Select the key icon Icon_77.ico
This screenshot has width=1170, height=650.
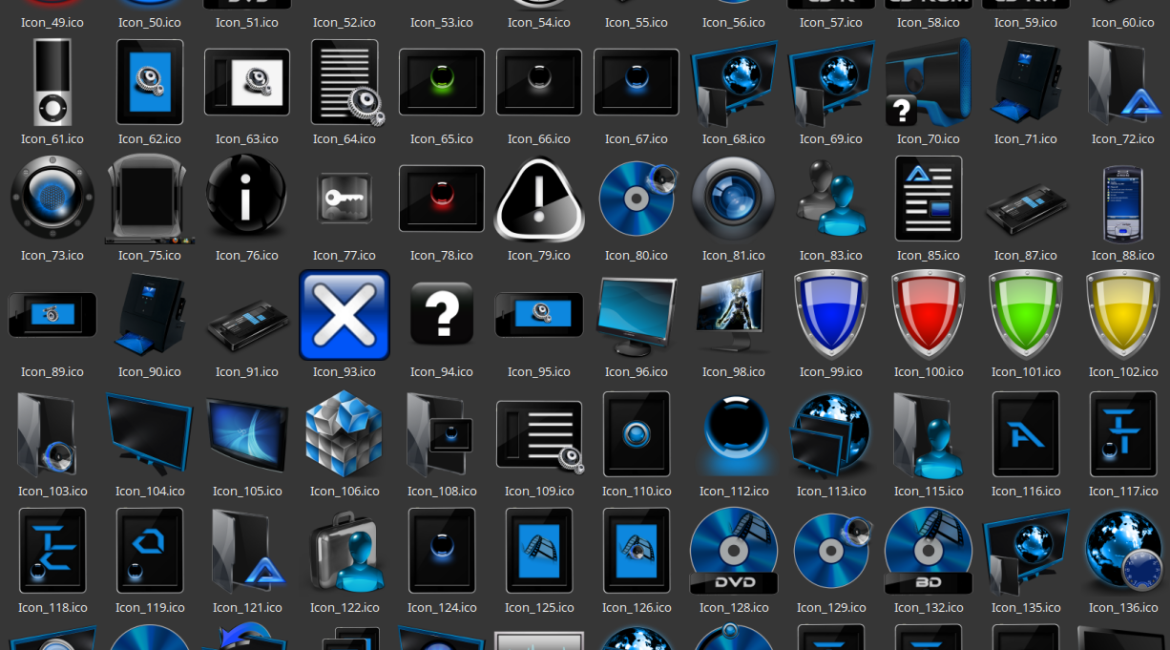pyautogui.click(x=344, y=200)
